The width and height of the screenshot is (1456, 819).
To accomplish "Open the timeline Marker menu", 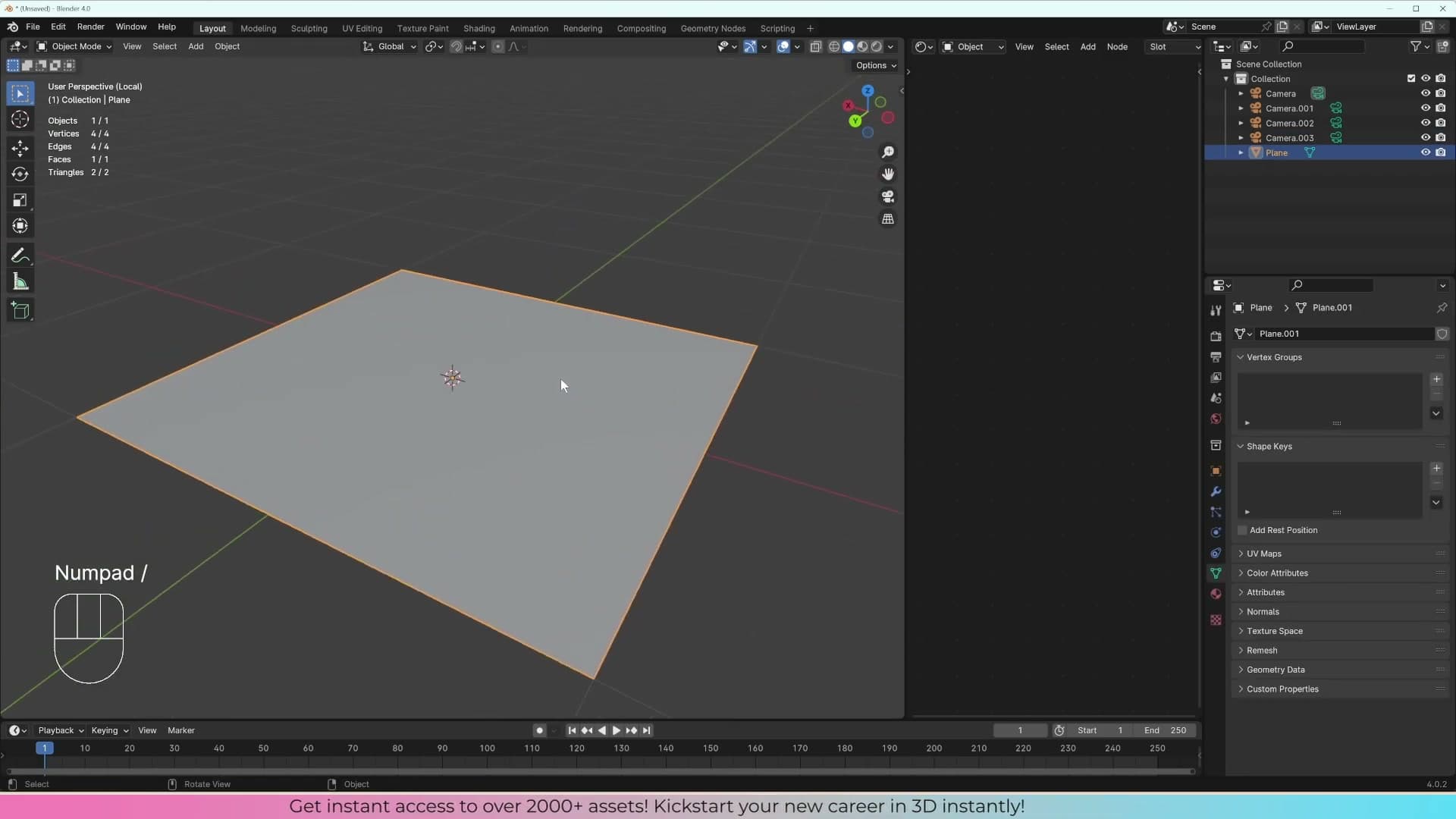I will (x=181, y=731).
